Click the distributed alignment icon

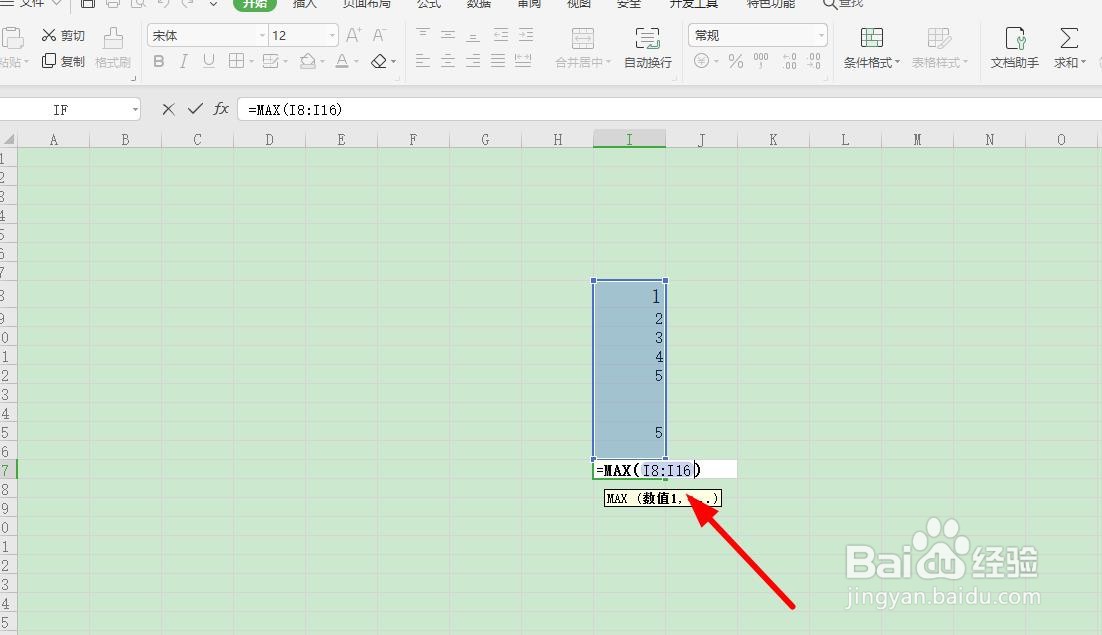click(x=523, y=61)
